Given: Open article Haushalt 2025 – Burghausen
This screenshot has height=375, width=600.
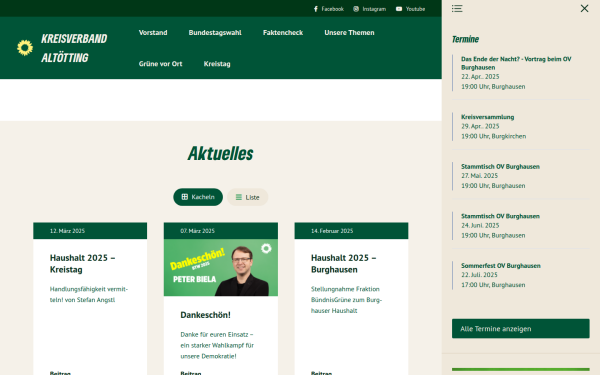Looking at the screenshot, I should [x=343, y=264].
